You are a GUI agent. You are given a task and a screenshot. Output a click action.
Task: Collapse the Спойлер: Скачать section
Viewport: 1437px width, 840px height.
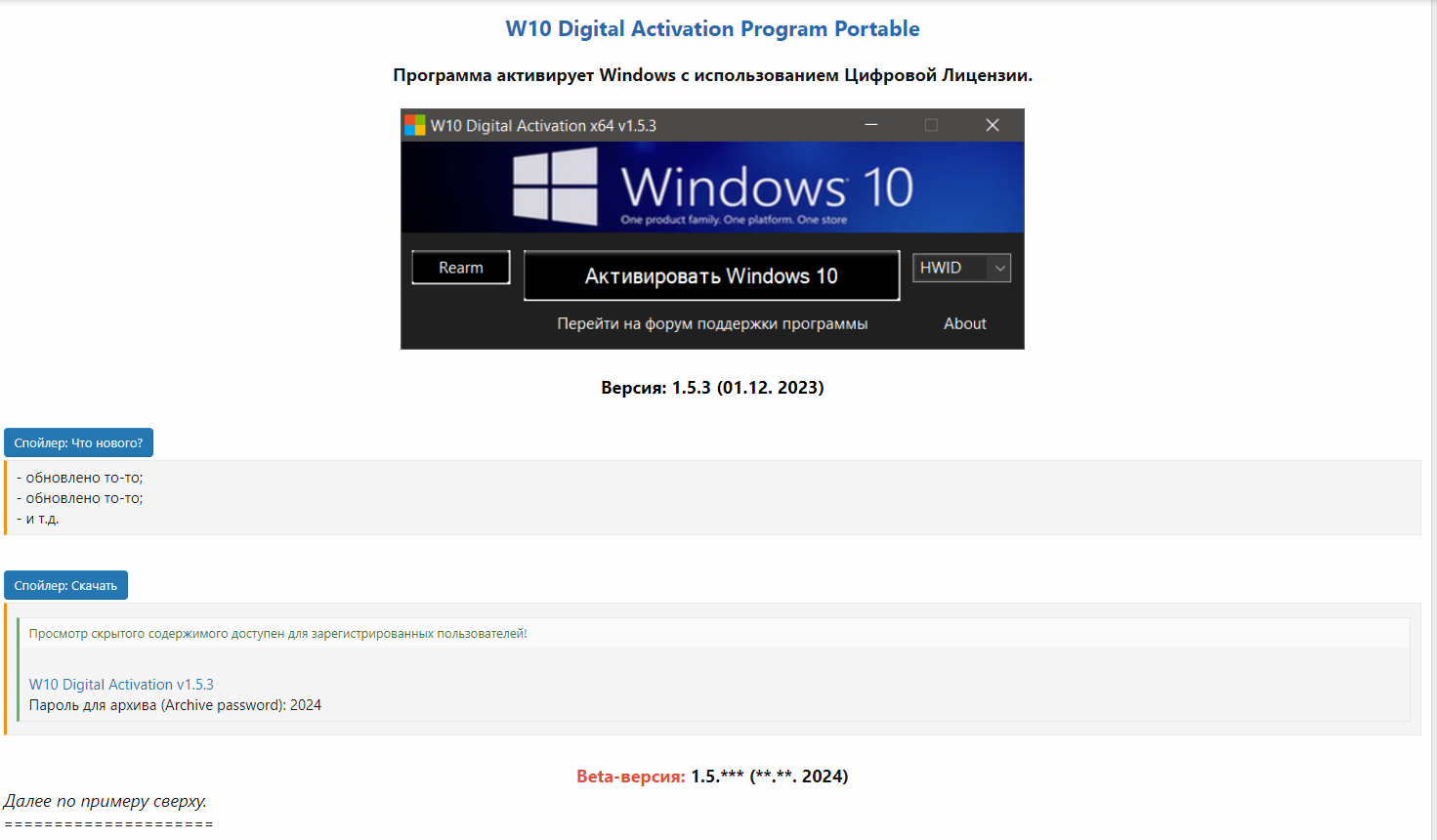[65, 584]
